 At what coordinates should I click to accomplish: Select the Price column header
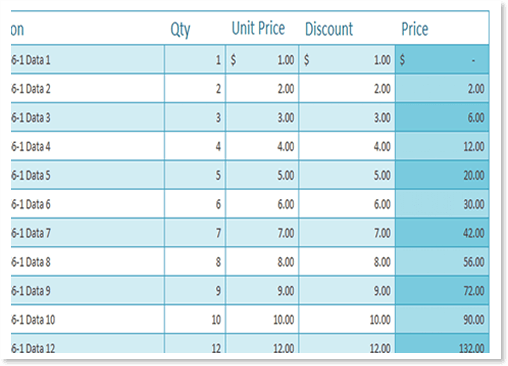click(415, 29)
